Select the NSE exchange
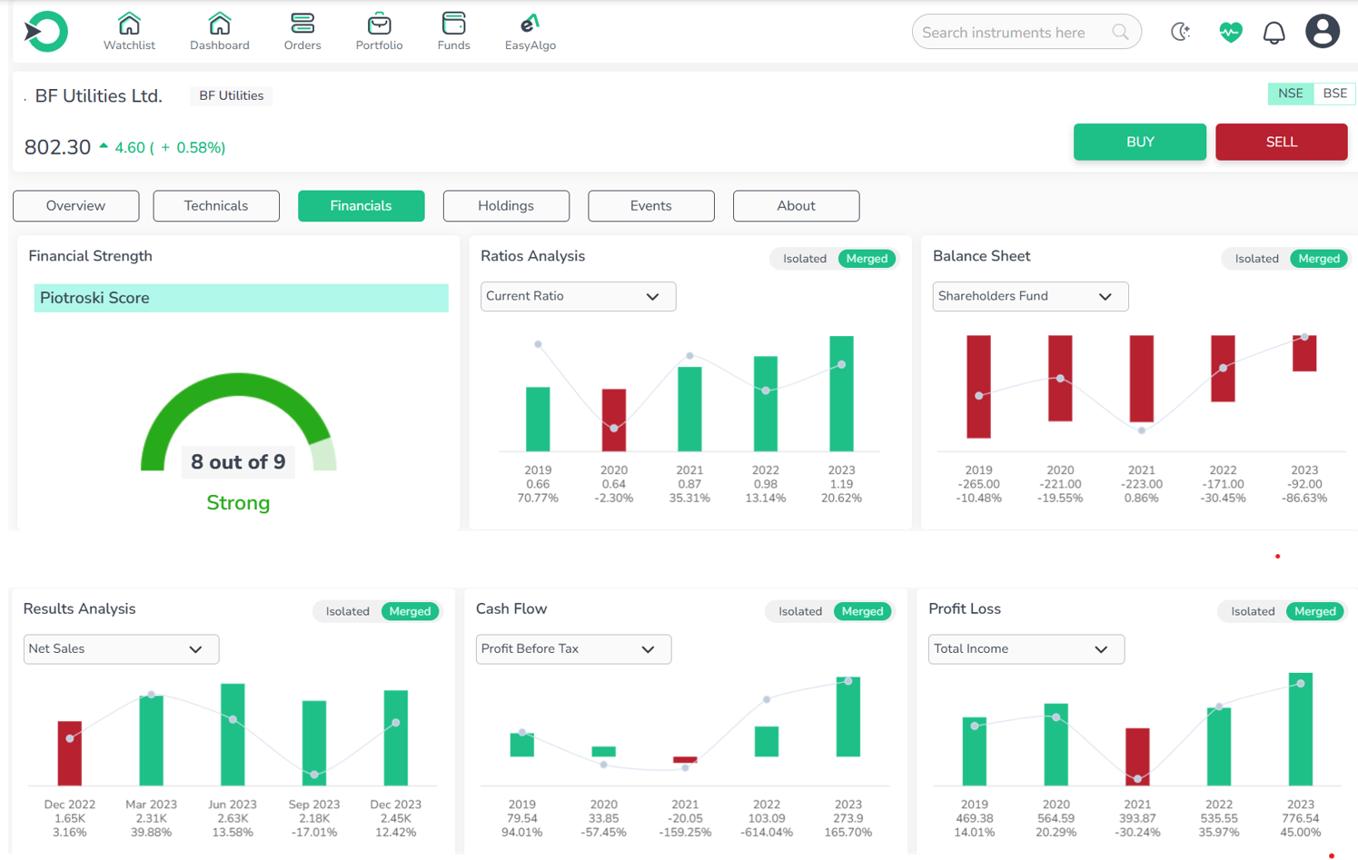This screenshot has height=860, width=1358. tap(1290, 93)
